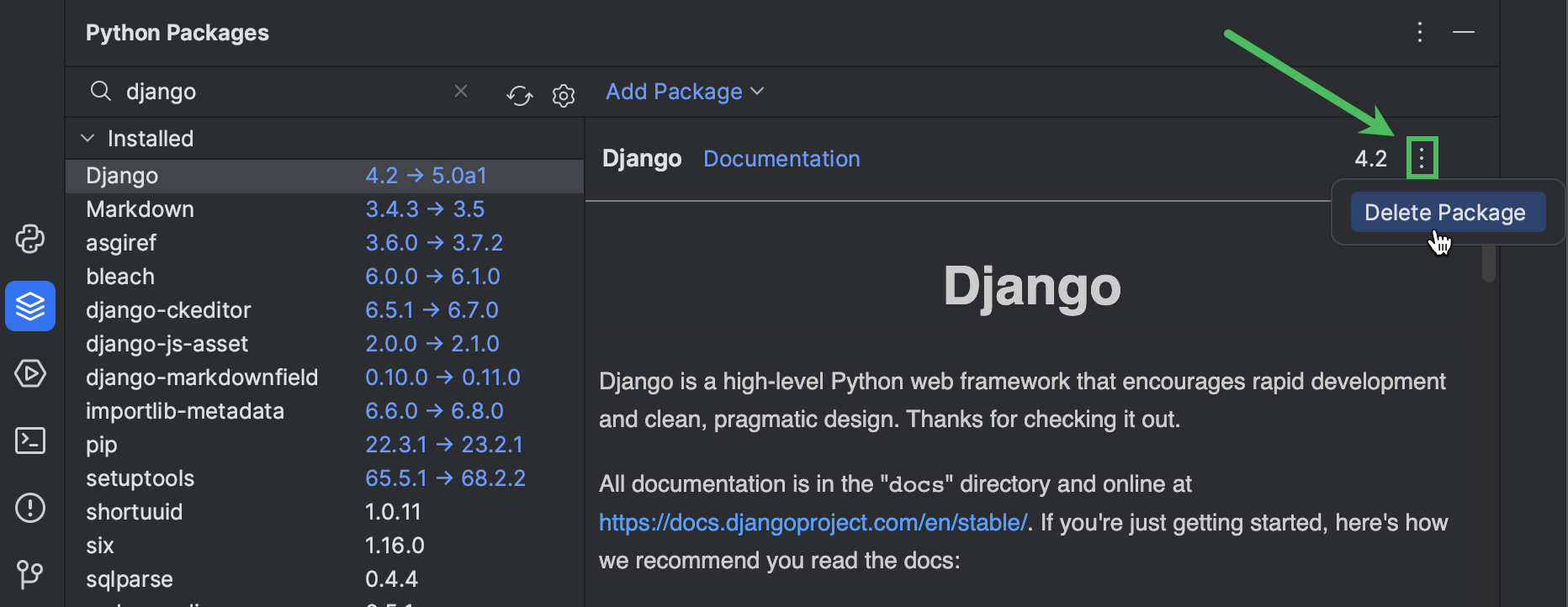Click sqlparse version 0.4.4
This screenshot has height=607, width=1568.
(391, 579)
